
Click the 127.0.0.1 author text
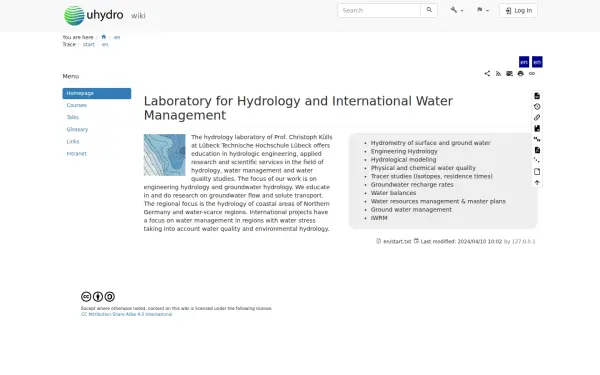pos(523,241)
